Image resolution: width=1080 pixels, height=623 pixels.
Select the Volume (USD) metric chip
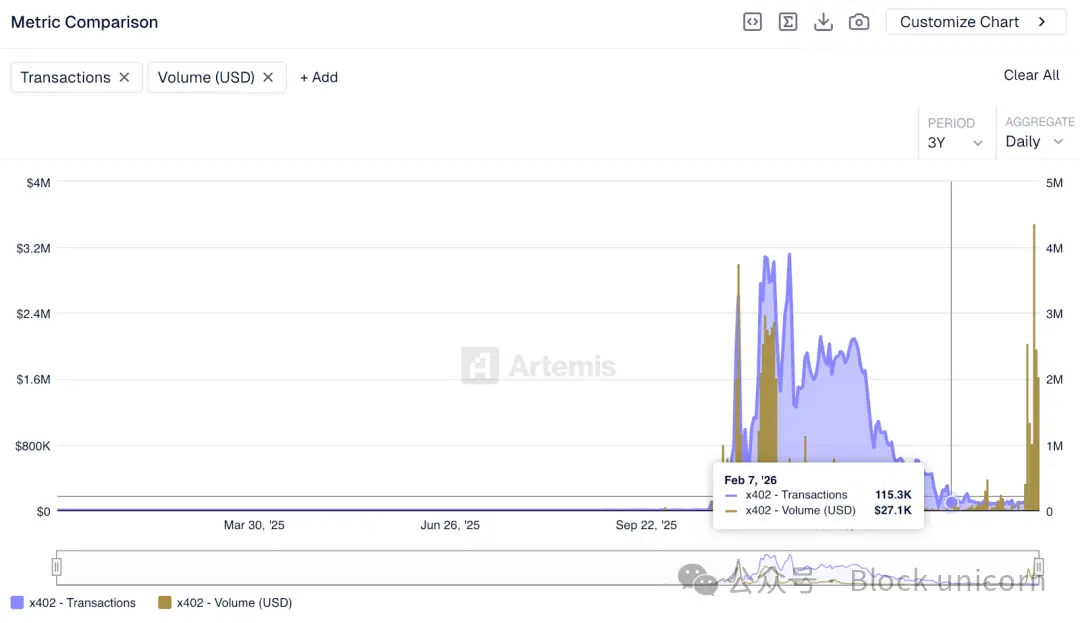click(206, 77)
